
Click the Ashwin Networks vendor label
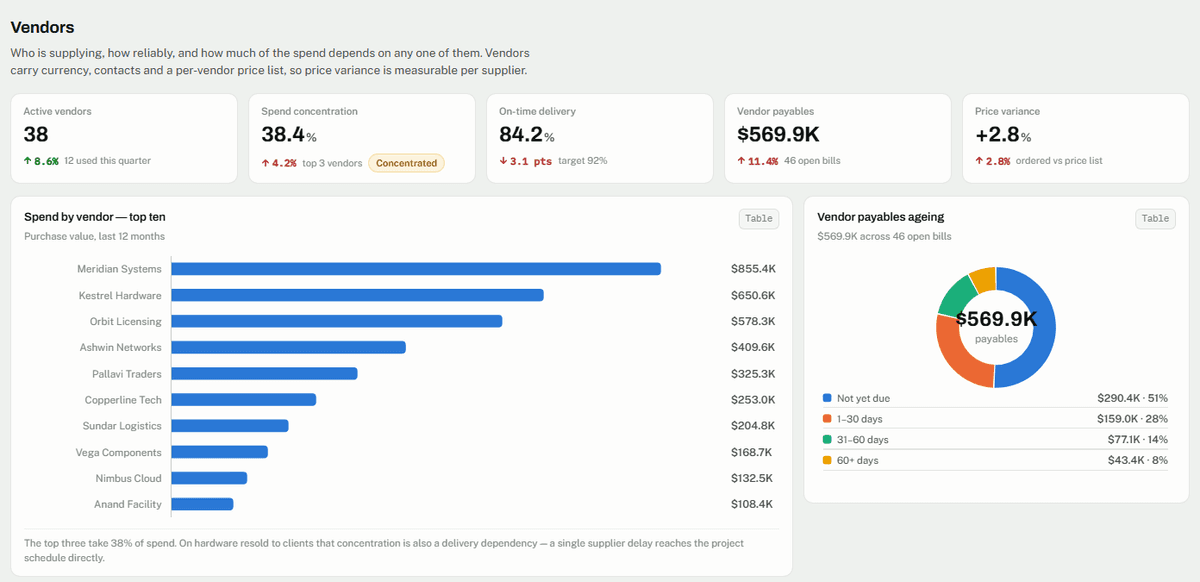pyautogui.click(x=121, y=347)
